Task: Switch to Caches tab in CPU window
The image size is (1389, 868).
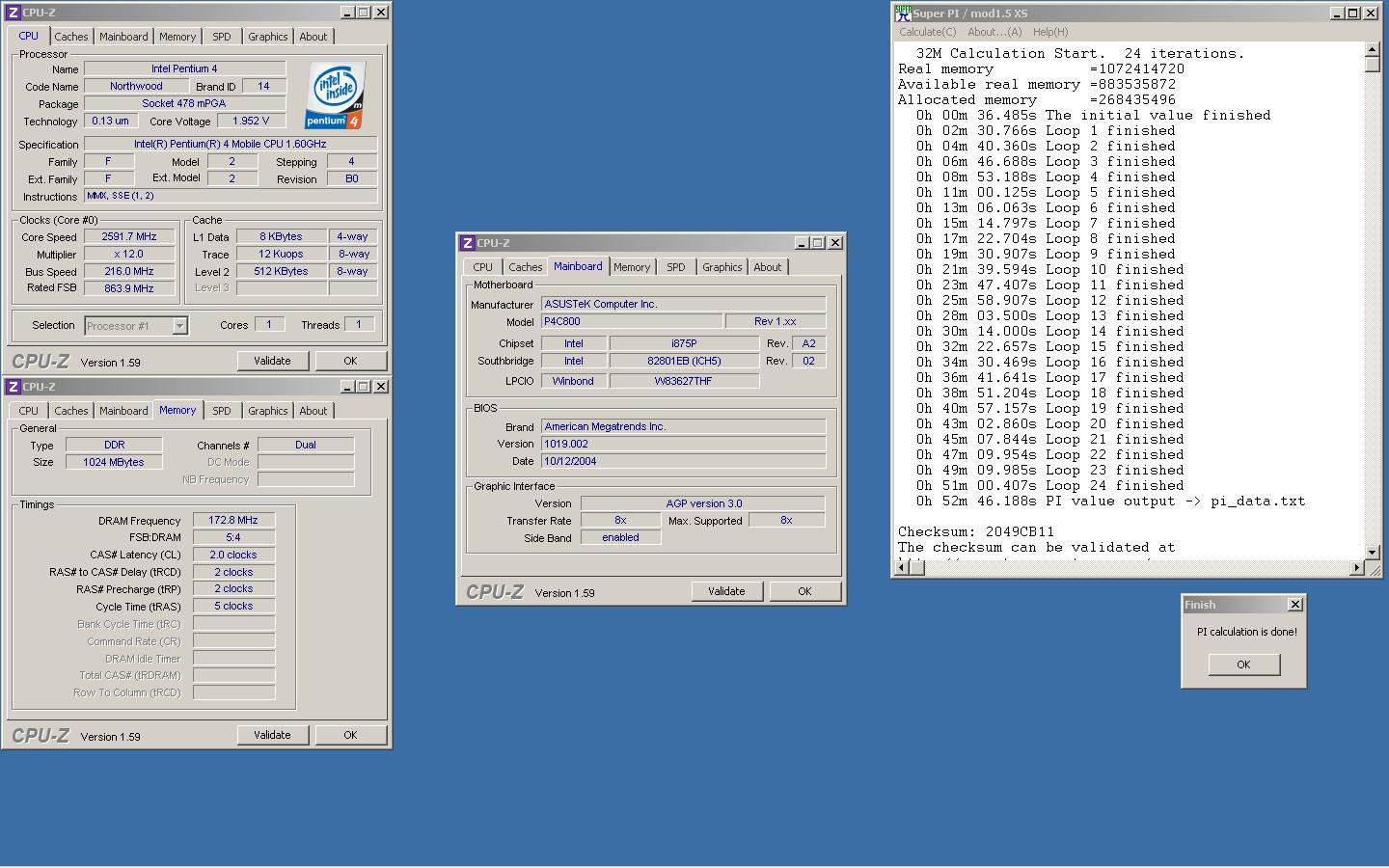Action: click(71, 37)
